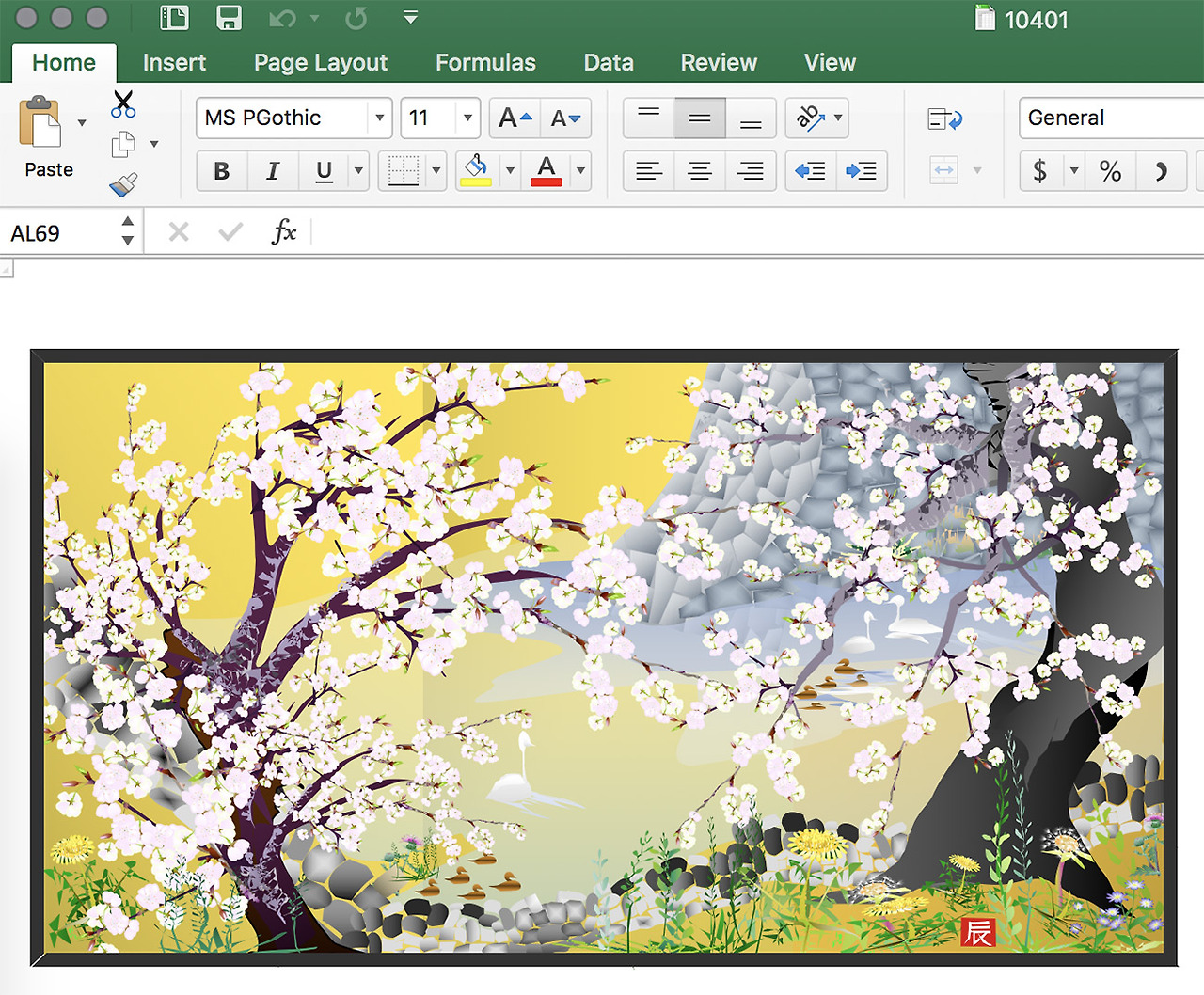The width and height of the screenshot is (1204, 995).
Task: Click the Save icon in the toolbar
Action: click(229, 17)
